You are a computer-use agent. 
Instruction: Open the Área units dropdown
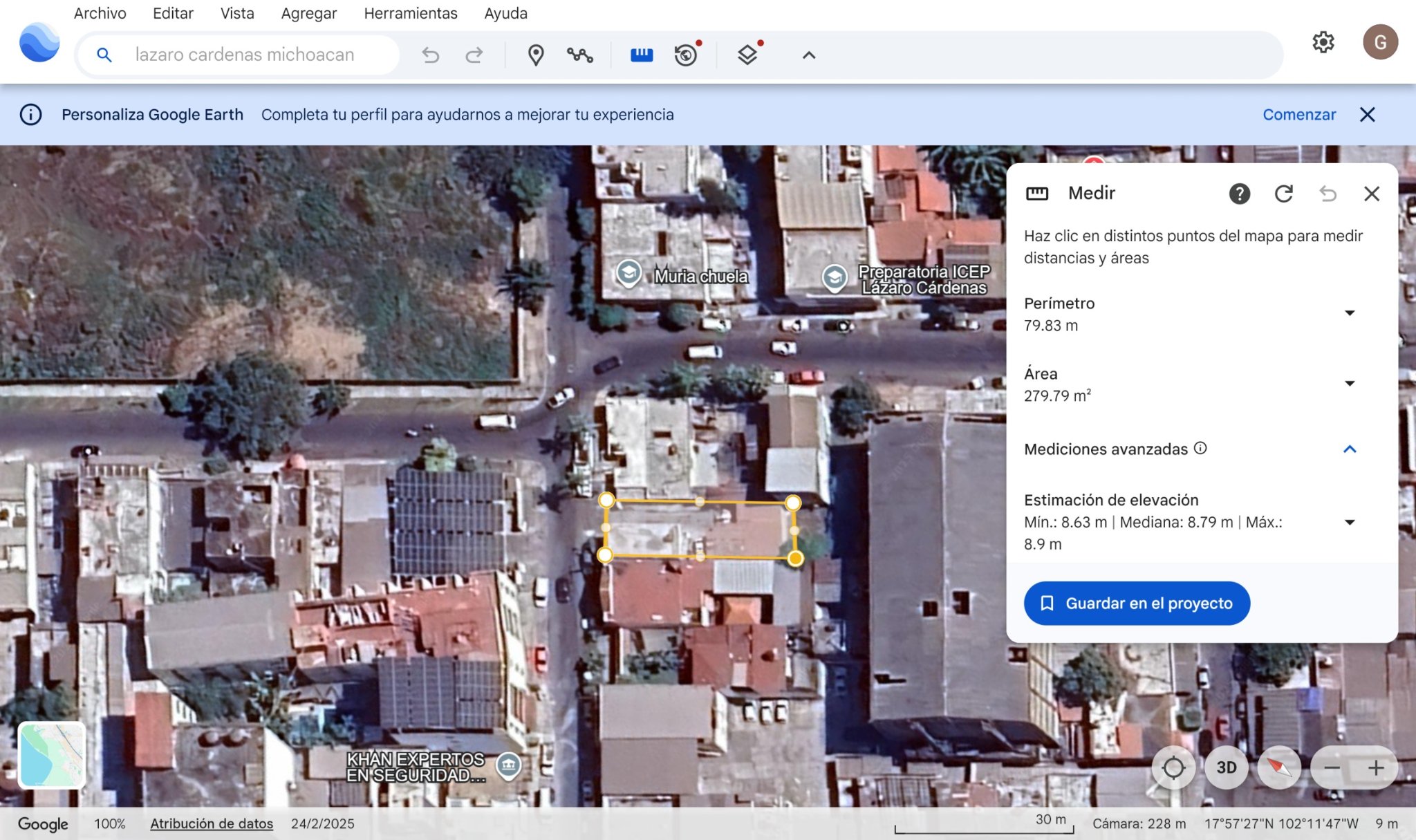coord(1350,384)
